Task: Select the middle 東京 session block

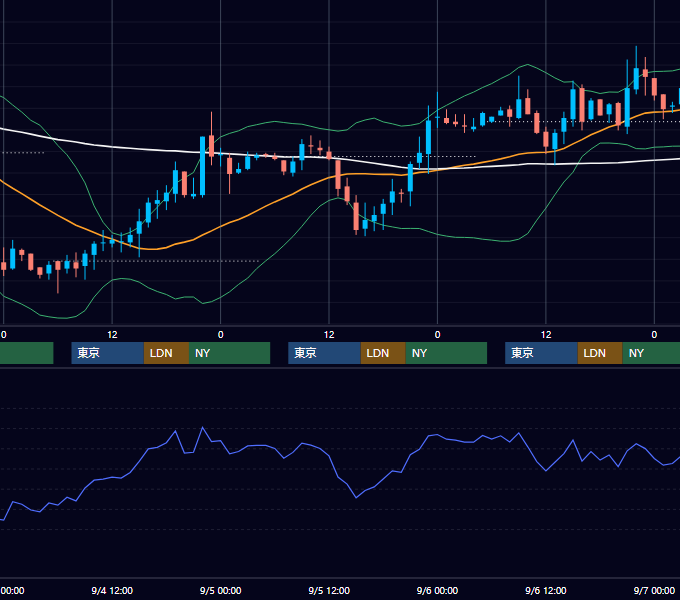Action: coord(324,353)
